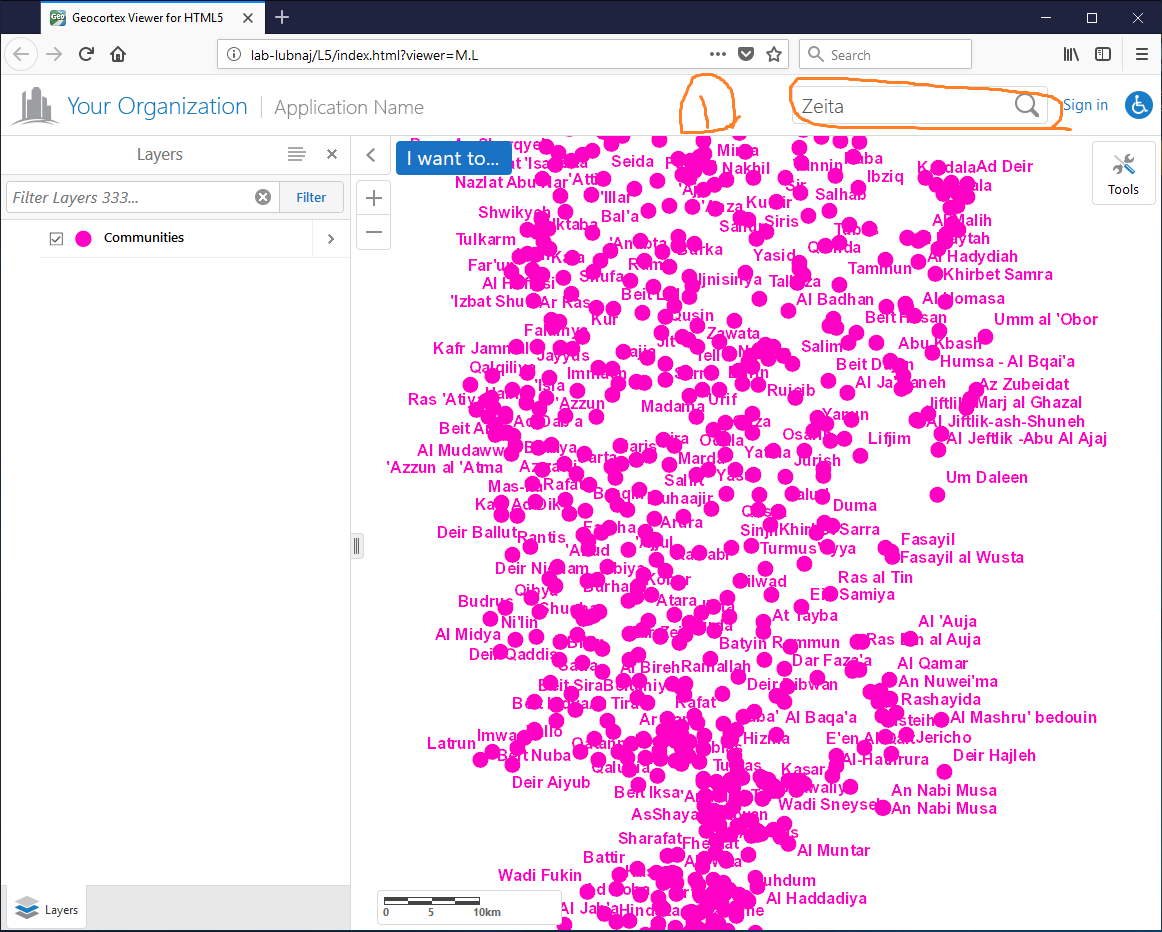1162x932 pixels.
Task: Save page to Pocket icon
Action: [x=746, y=54]
